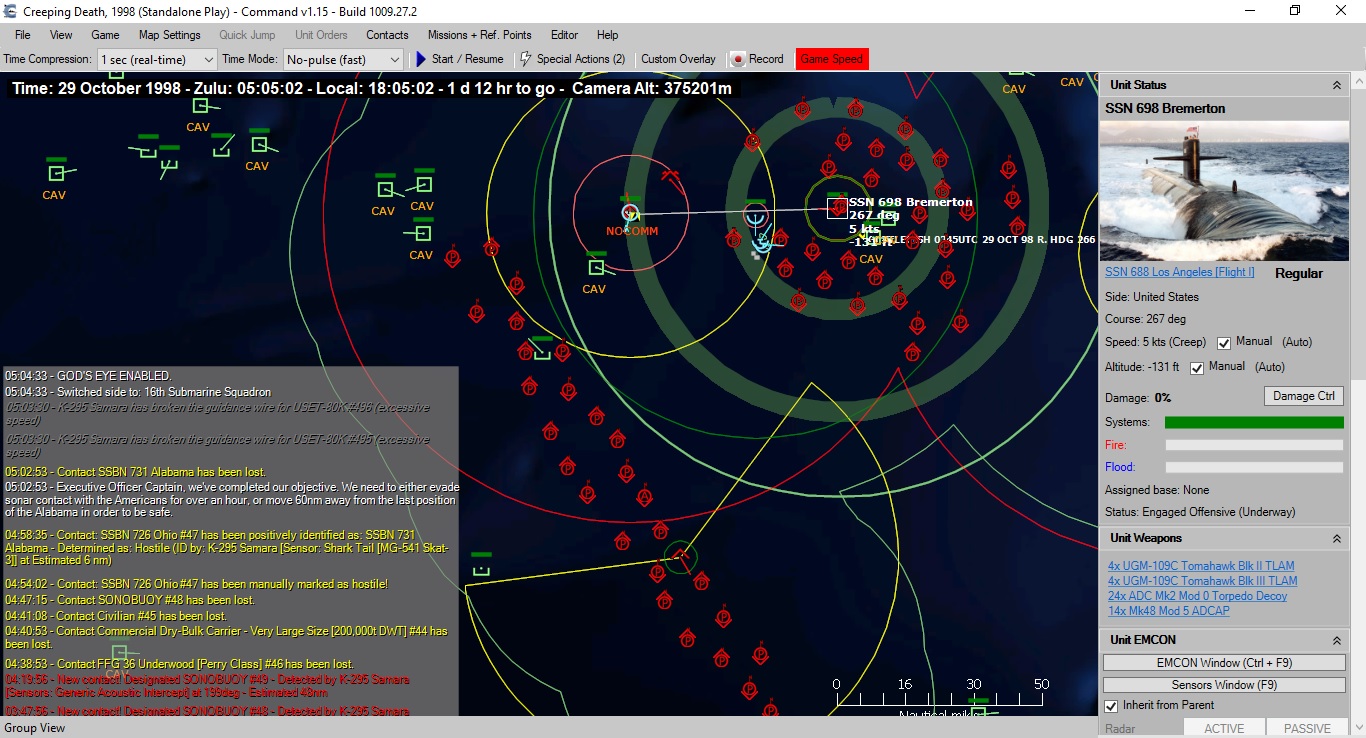Click the Command app icon in the title bar

11,11
